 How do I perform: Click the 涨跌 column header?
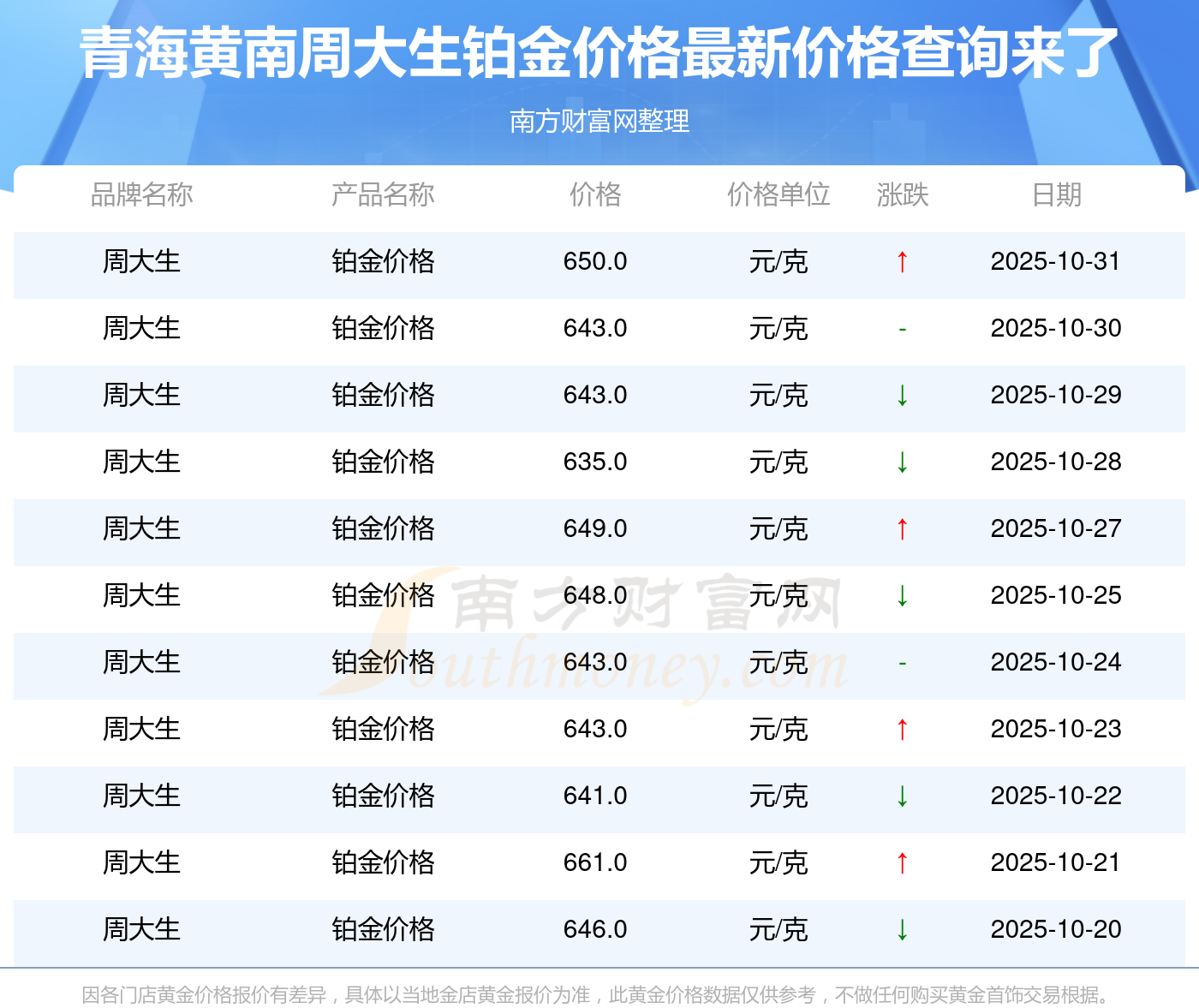click(x=903, y=195)
